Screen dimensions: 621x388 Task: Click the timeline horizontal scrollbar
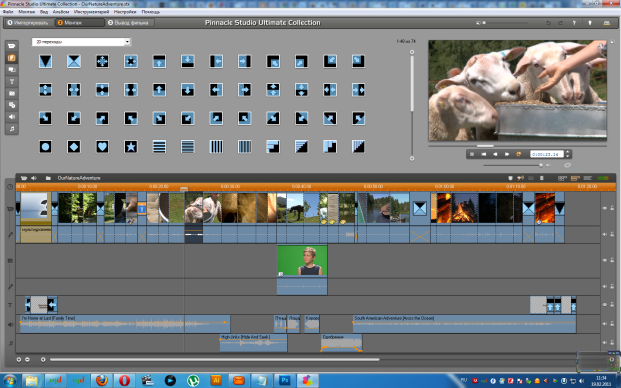[214, 359]
